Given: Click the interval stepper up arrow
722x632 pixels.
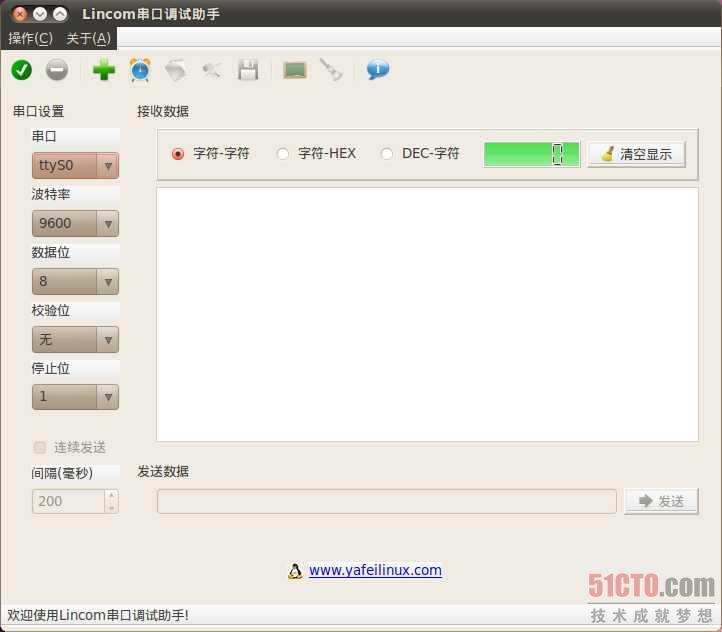Looking at the screenshot, I should click(111, 495).
